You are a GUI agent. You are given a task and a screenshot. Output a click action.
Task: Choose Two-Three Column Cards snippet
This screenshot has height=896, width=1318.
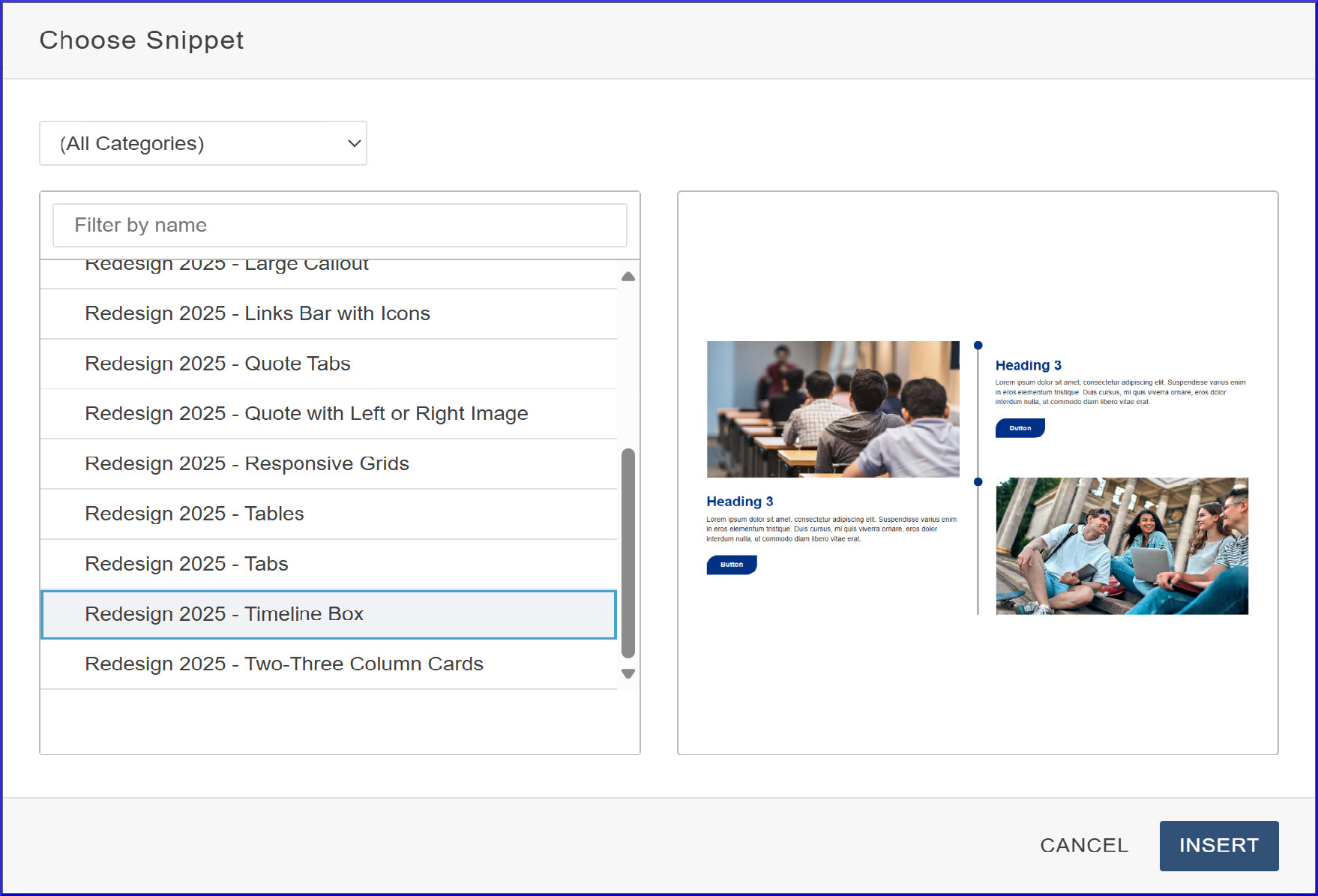tap(283, 664)
